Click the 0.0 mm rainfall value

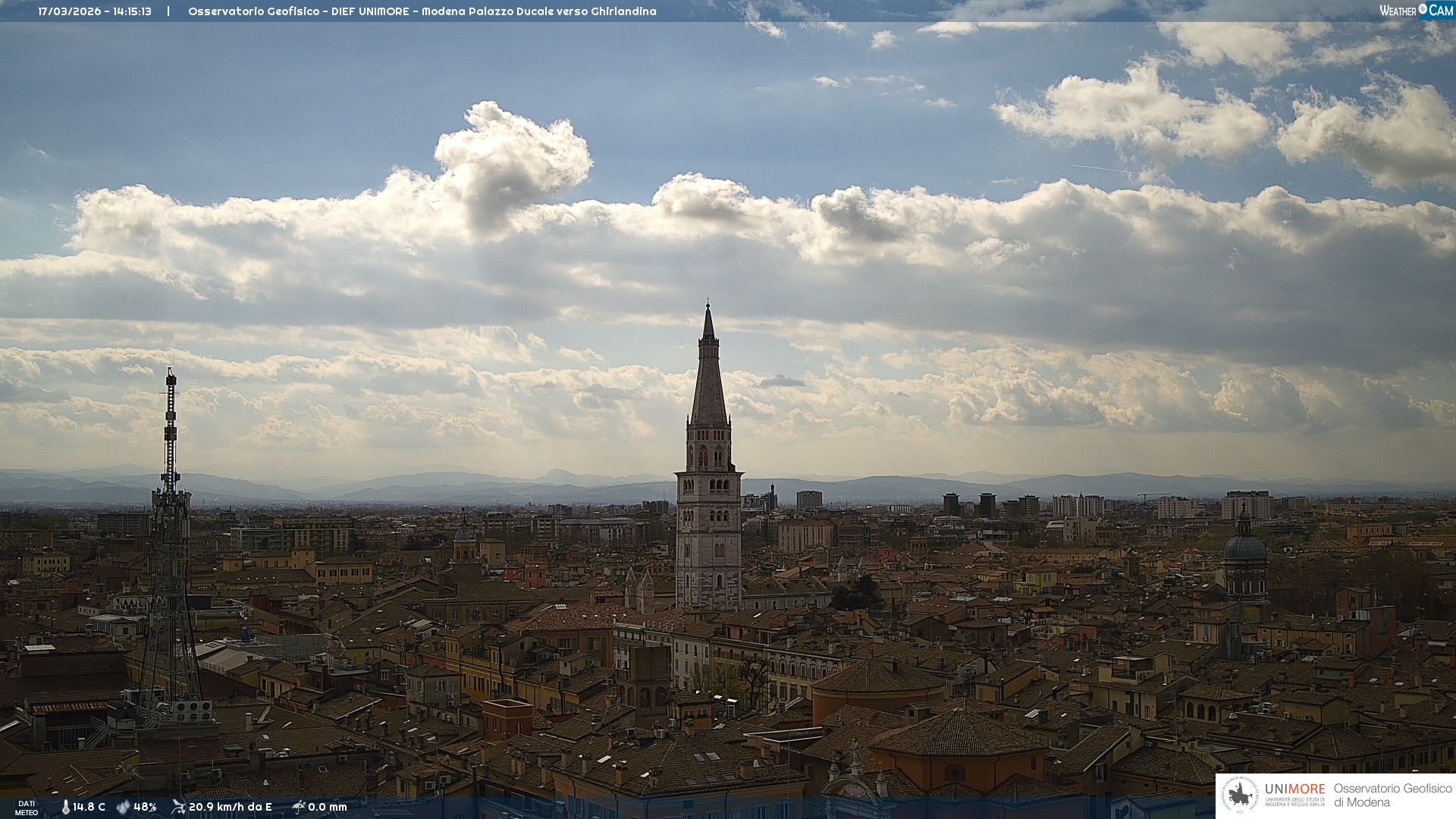pos(328,807)
